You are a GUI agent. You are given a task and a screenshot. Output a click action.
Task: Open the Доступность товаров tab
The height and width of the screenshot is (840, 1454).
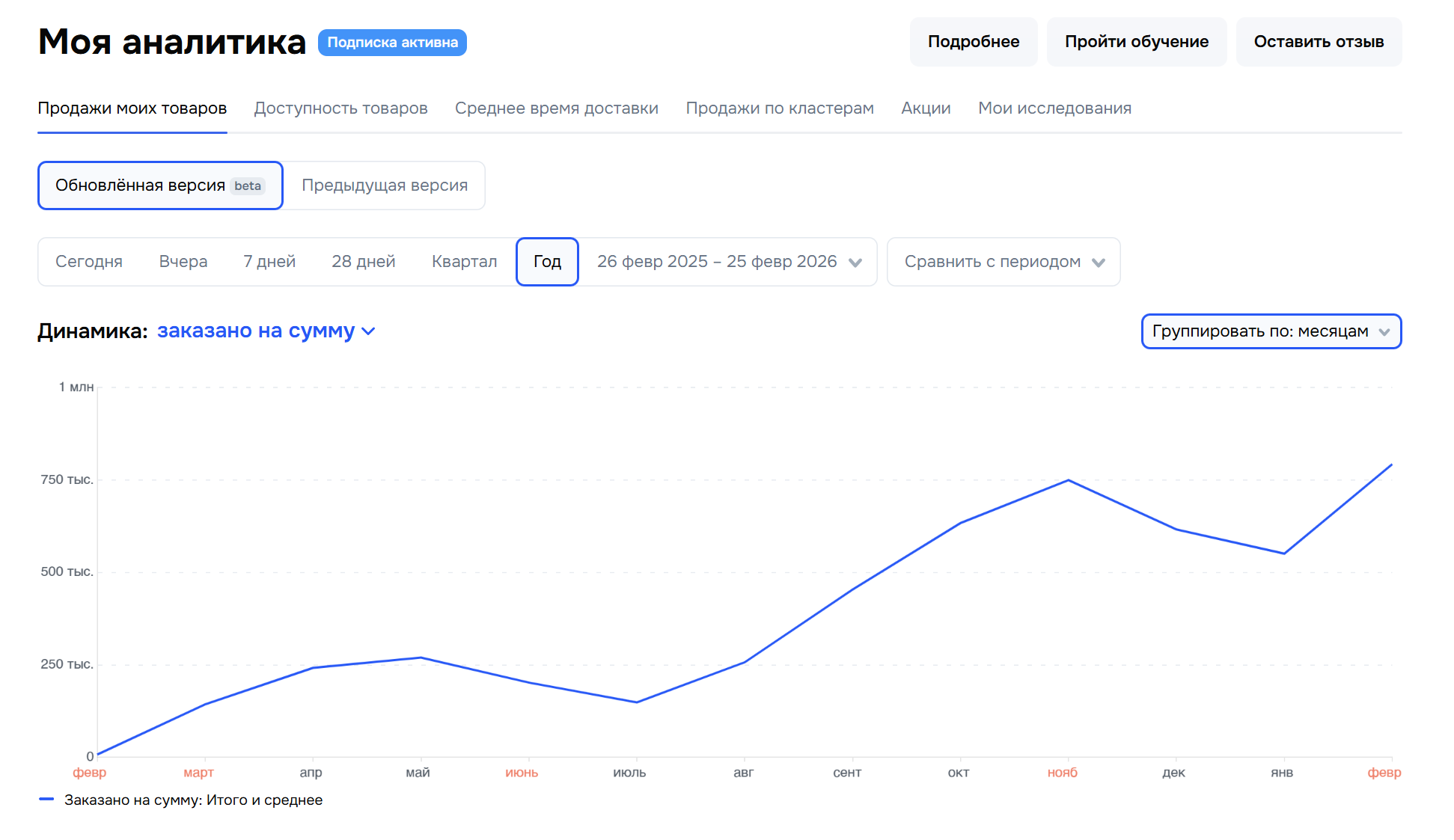[340, 108]
